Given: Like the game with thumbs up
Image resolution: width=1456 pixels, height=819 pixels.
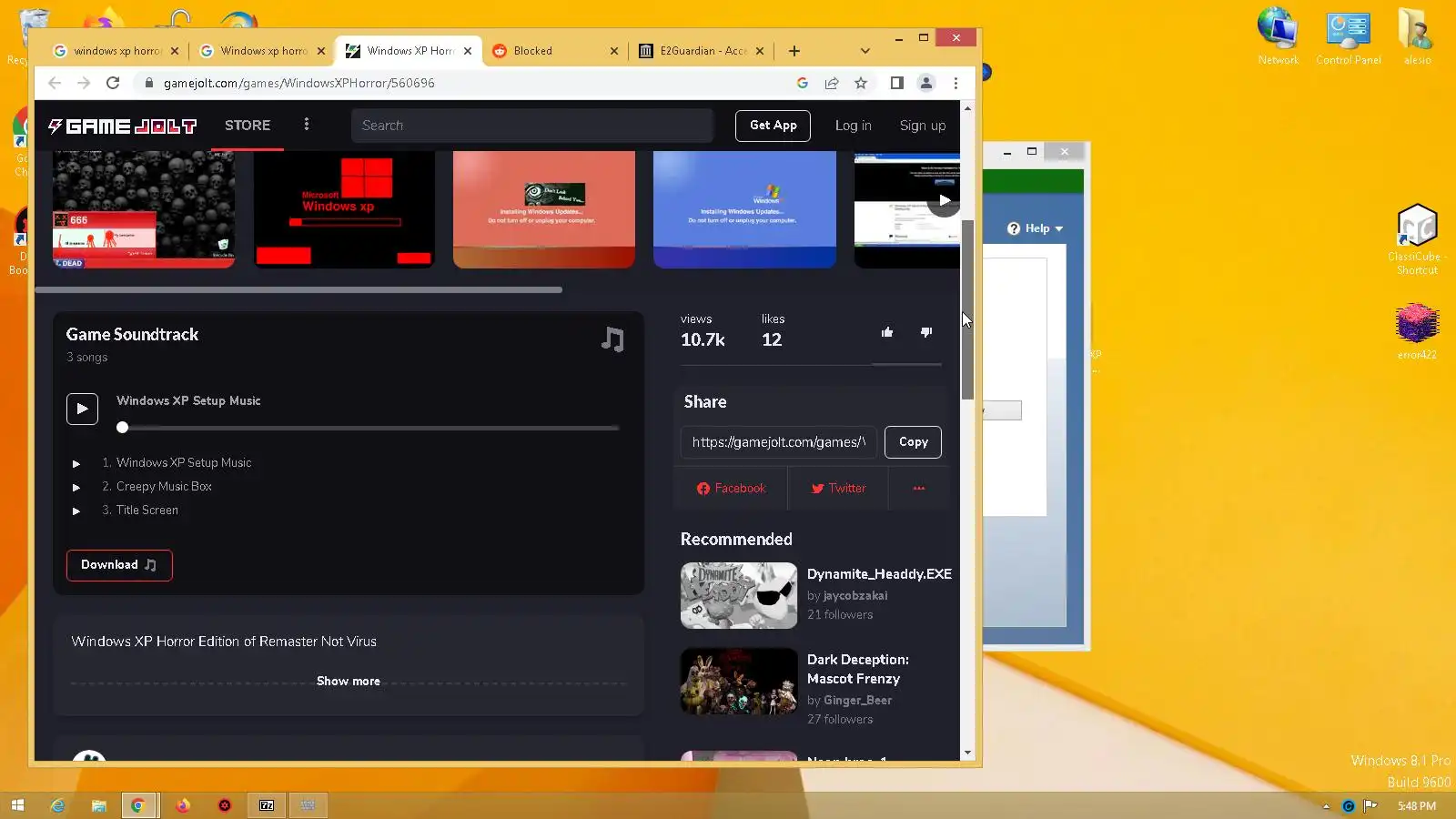Looking at the screenshot, I should [887, 332].
